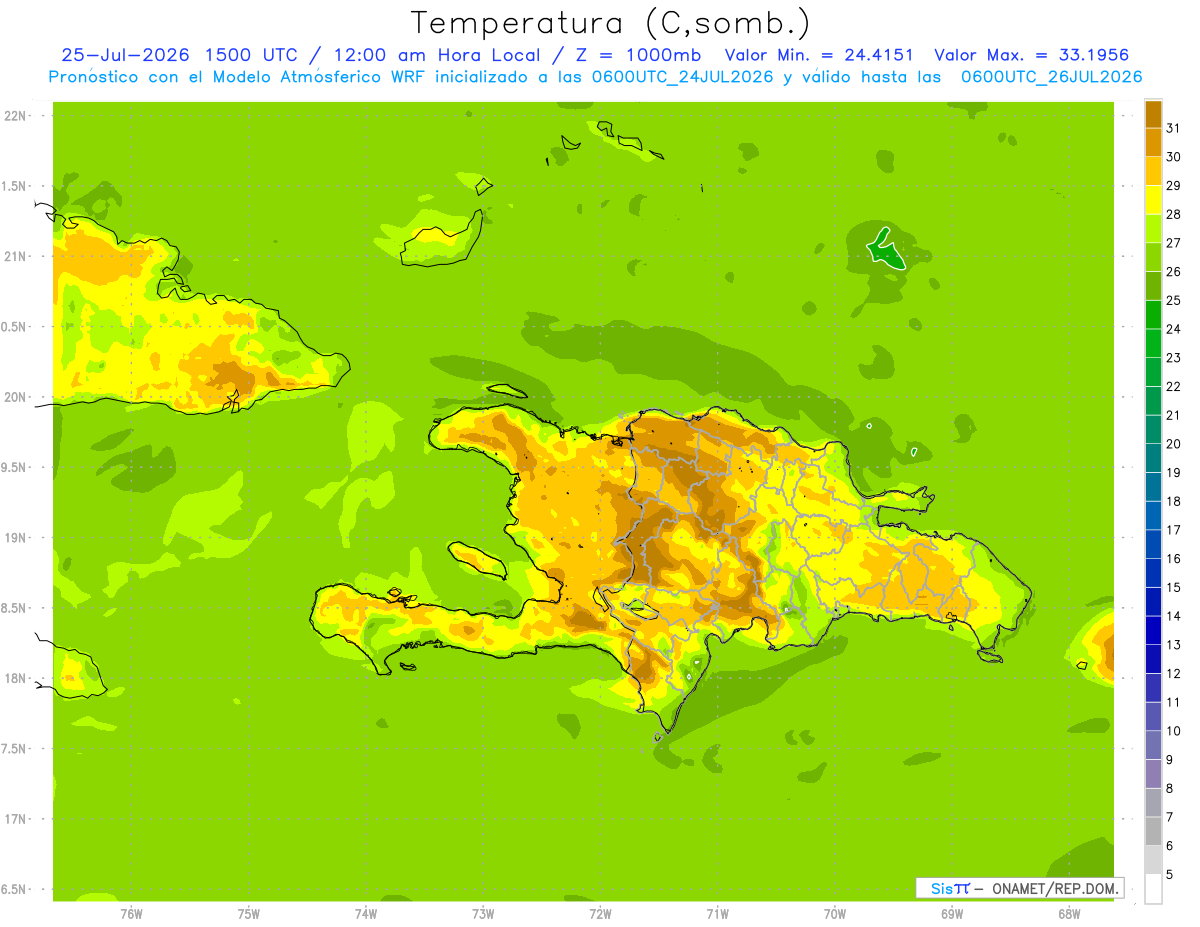The width and height of the screenshot is (1200, 927).
Task: Click the 18N latitude axis label
Action: pos(16,678)
